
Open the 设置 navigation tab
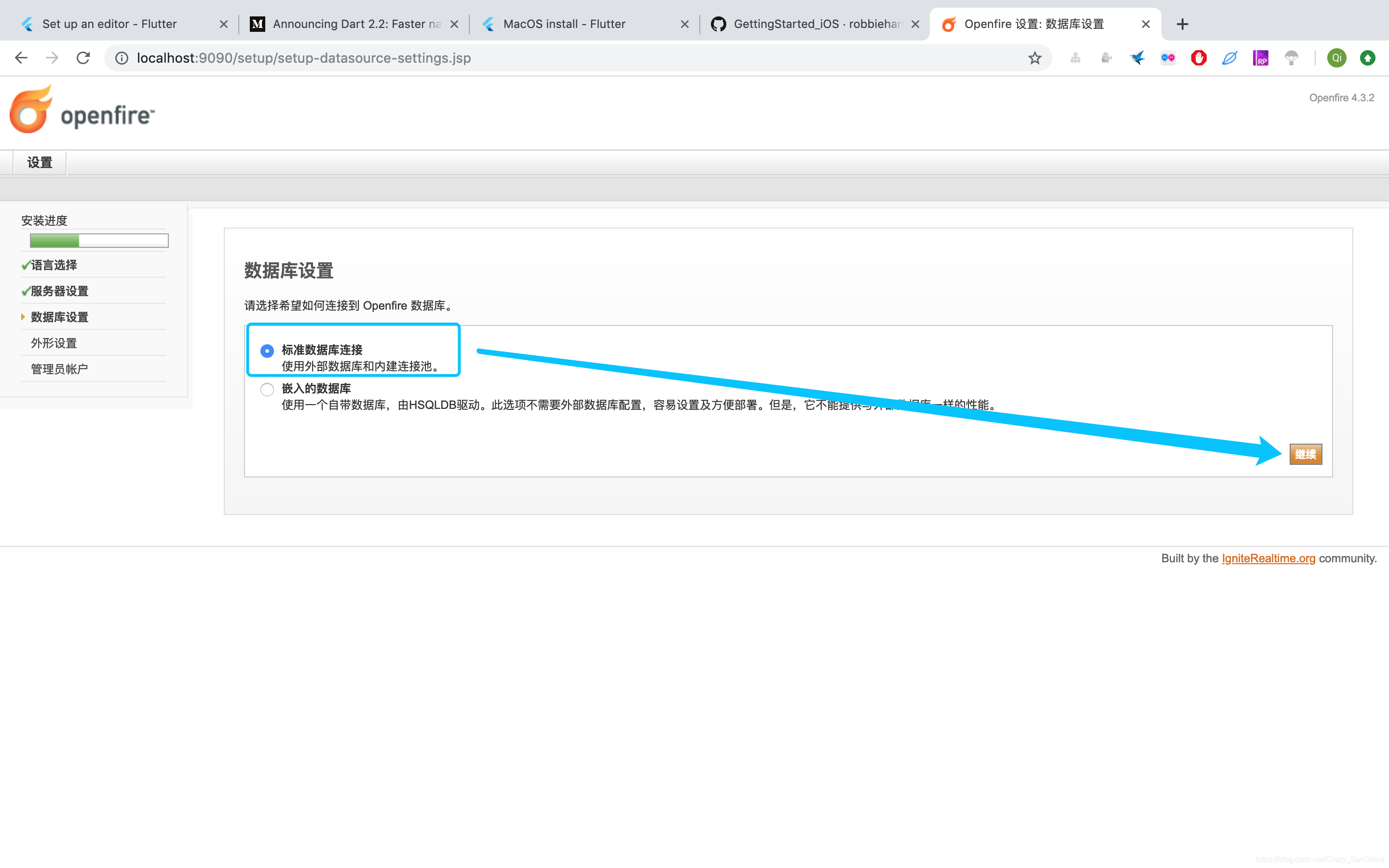tap(40, 163)
